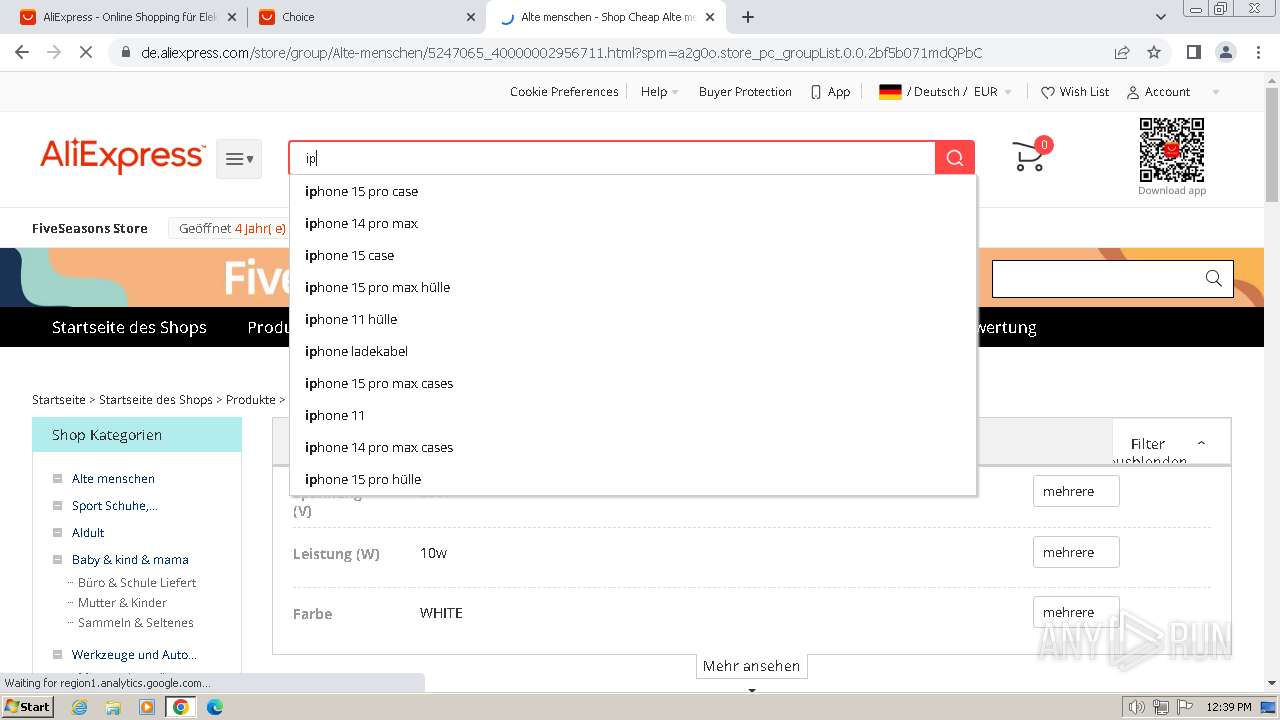
Task: Click the main search input field
Action: tap(612, 158)
